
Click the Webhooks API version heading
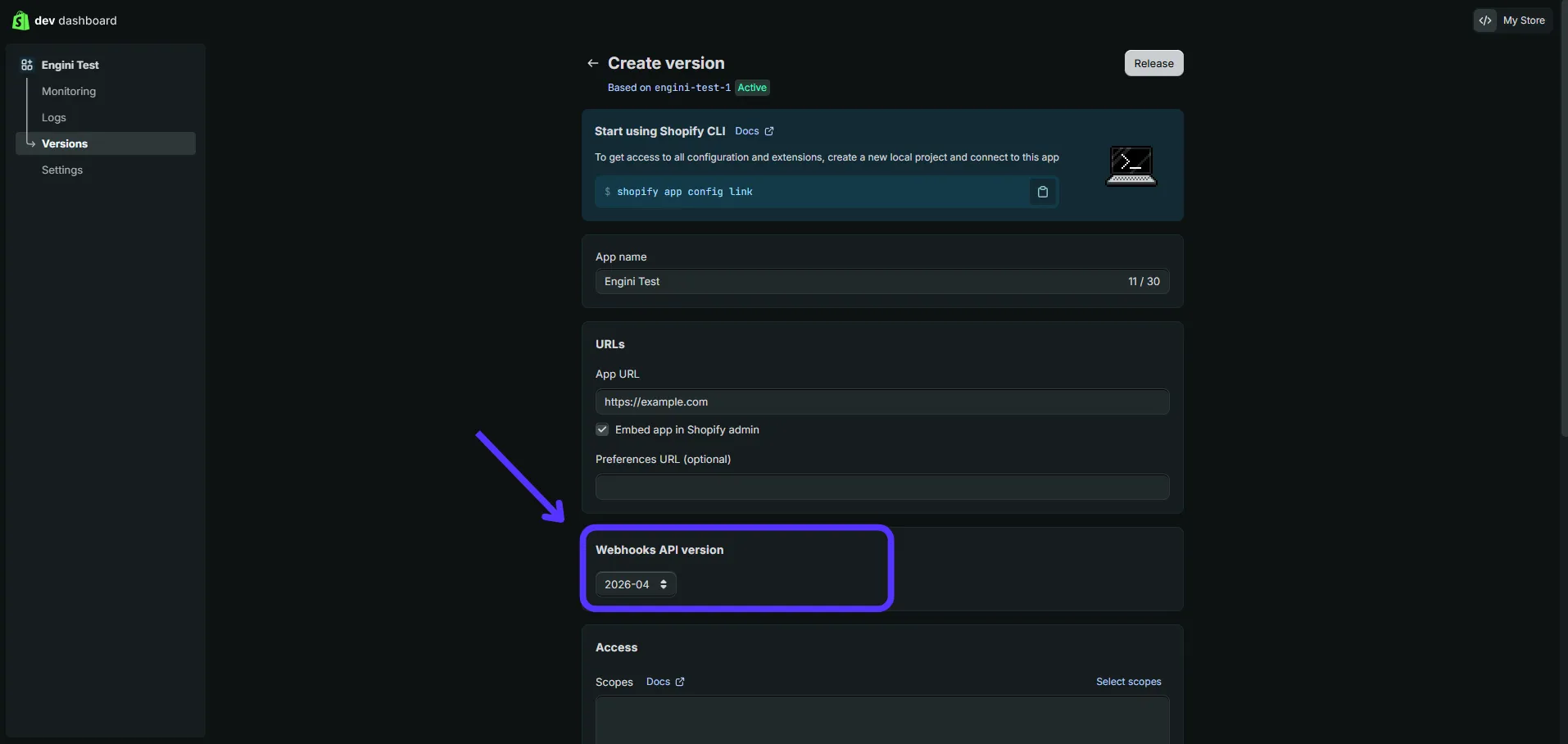[x=659, y=550]
